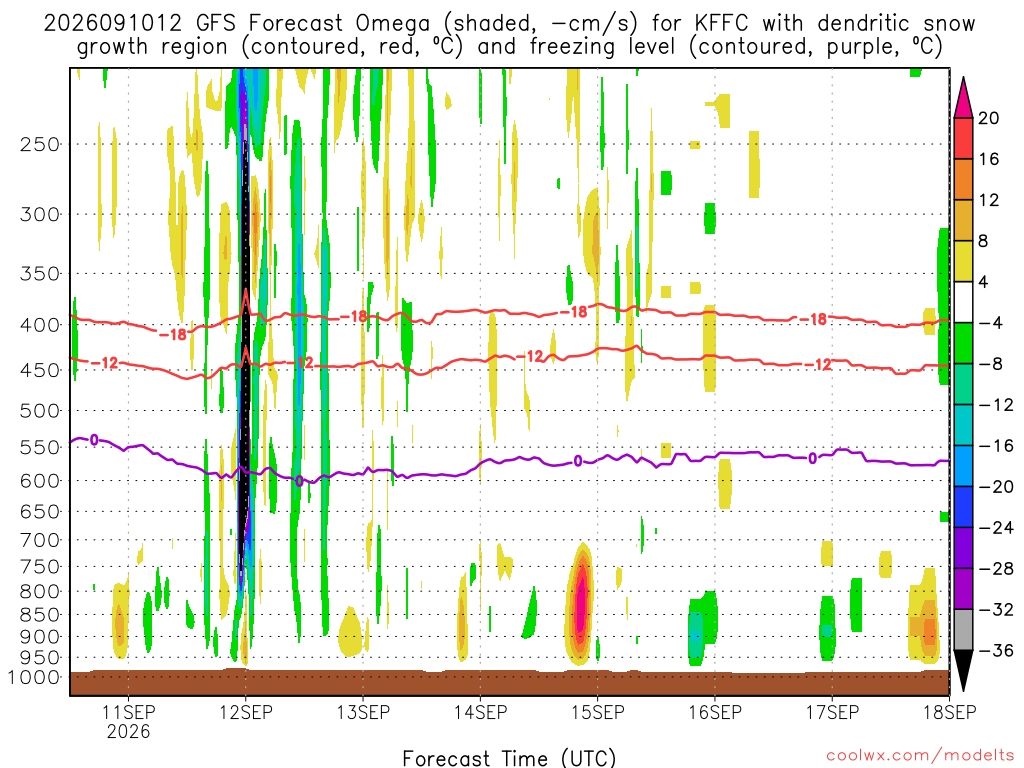
Task: Click the green colorbar segment near -8
Action: coord(963,343)
